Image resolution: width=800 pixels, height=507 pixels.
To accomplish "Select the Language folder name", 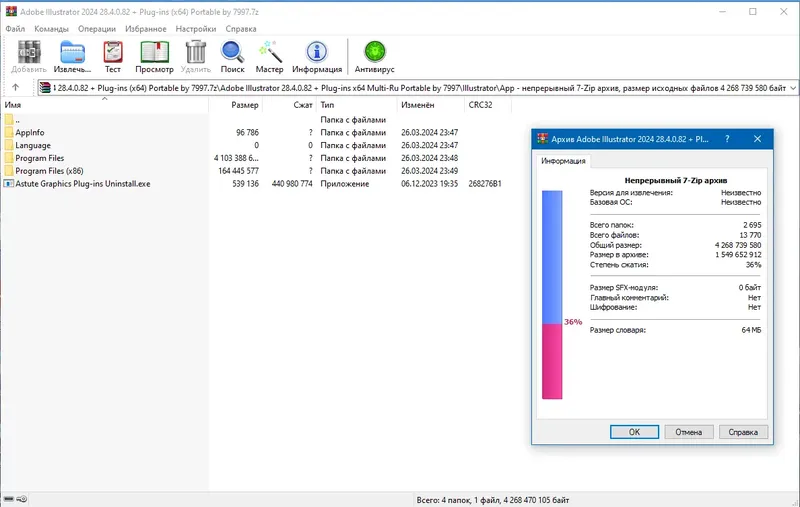I will 33,145.
